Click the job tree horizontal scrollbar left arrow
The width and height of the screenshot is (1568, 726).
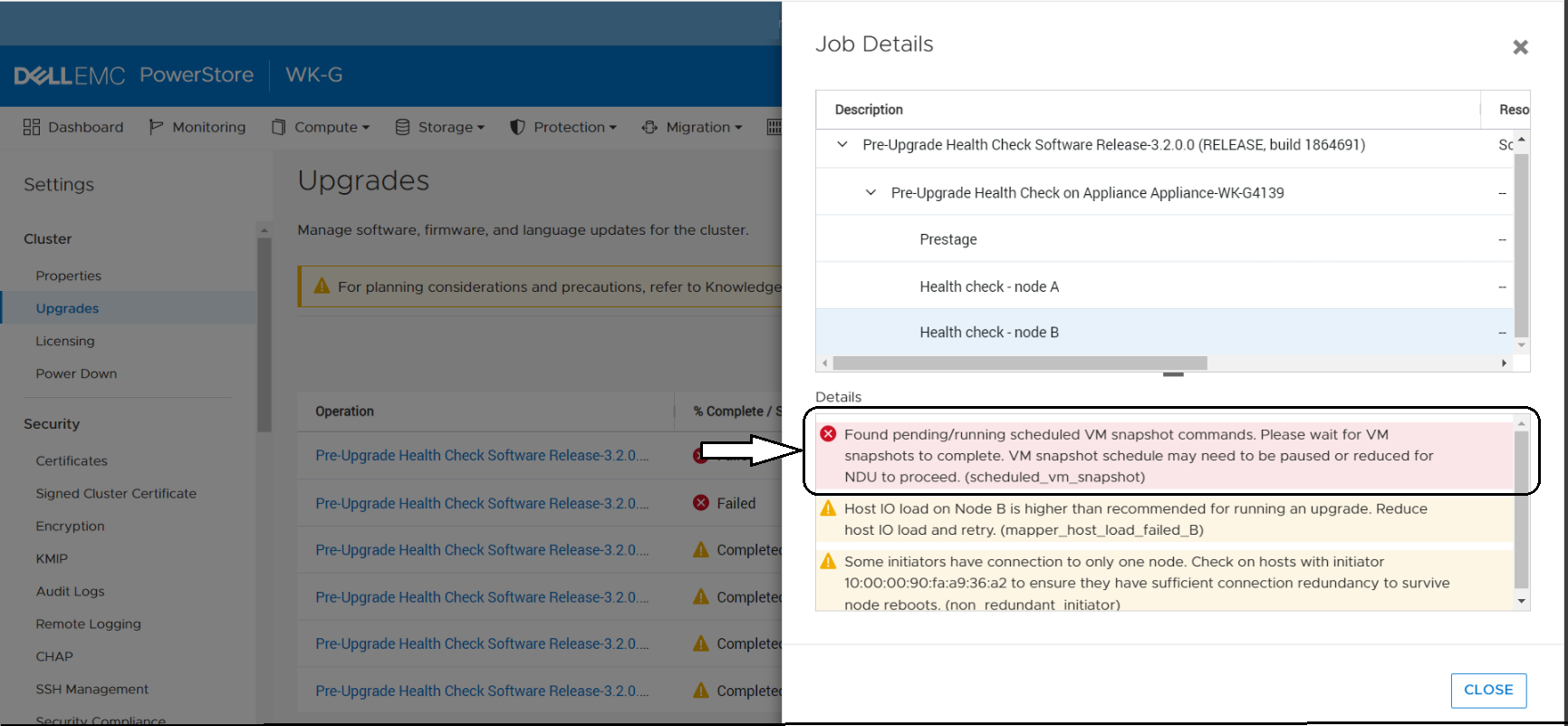pos(824,363)
